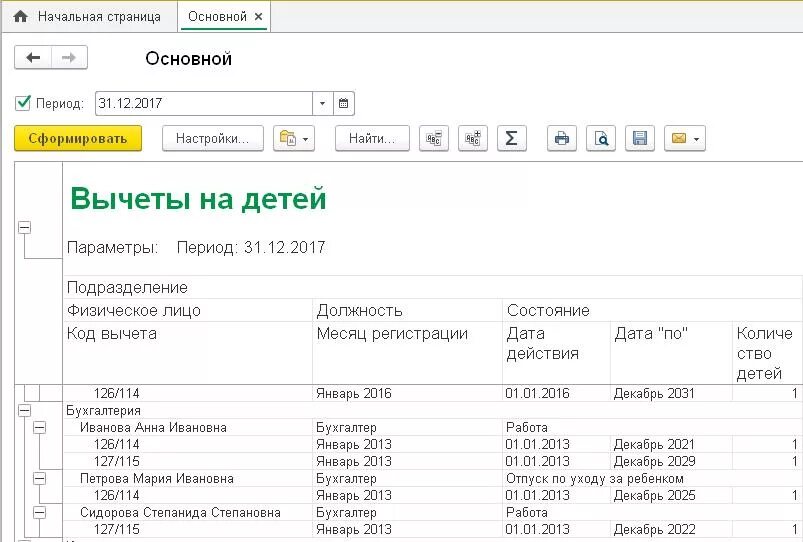Save the report with the diskette icon
Image resolution: width=803 pixels, height=542 pixels.
pos(640,138)
